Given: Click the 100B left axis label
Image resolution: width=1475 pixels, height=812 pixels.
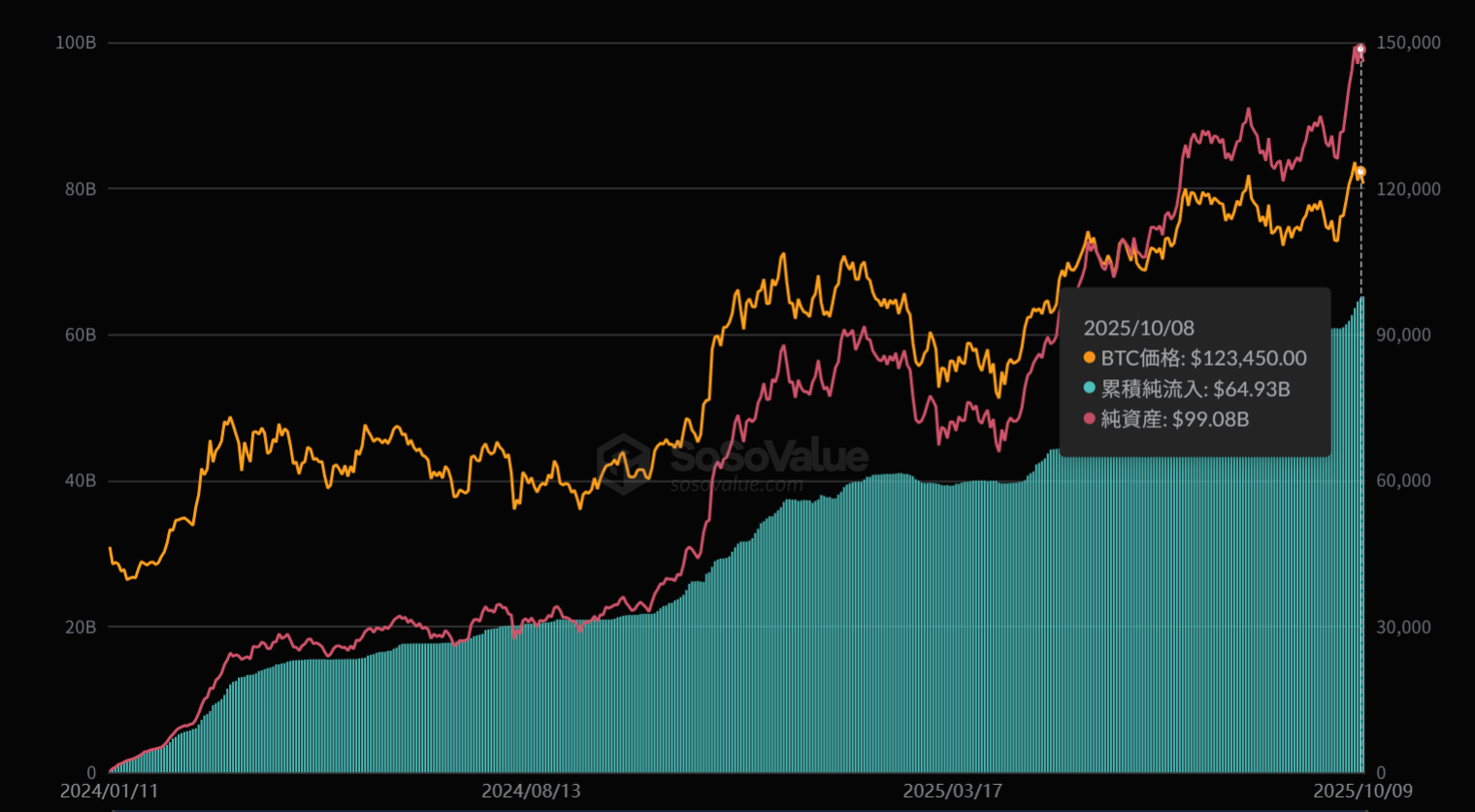Looking at the screenshot, I should tap(76, 43).
